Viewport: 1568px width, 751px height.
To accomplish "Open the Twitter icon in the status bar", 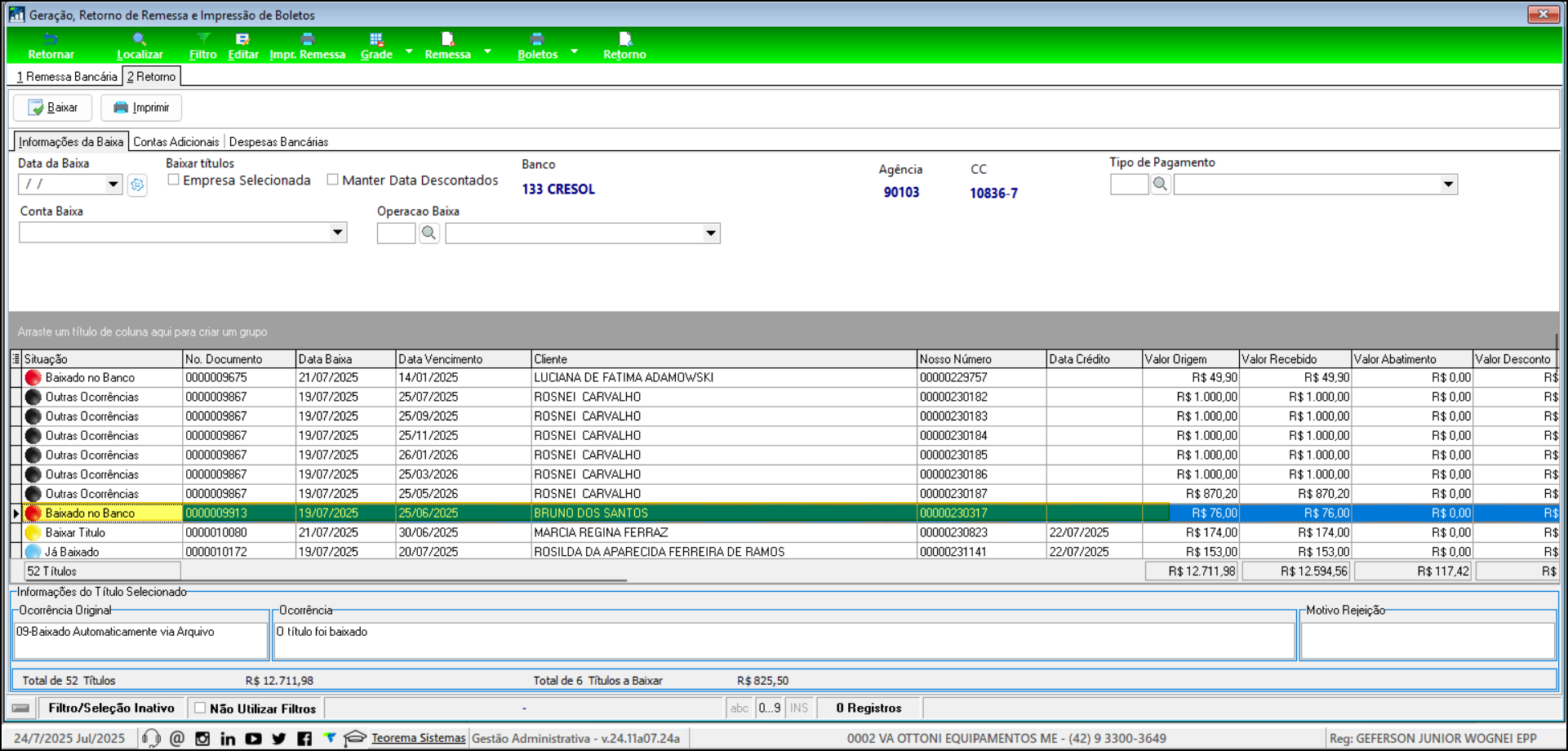I will point(279,738).
